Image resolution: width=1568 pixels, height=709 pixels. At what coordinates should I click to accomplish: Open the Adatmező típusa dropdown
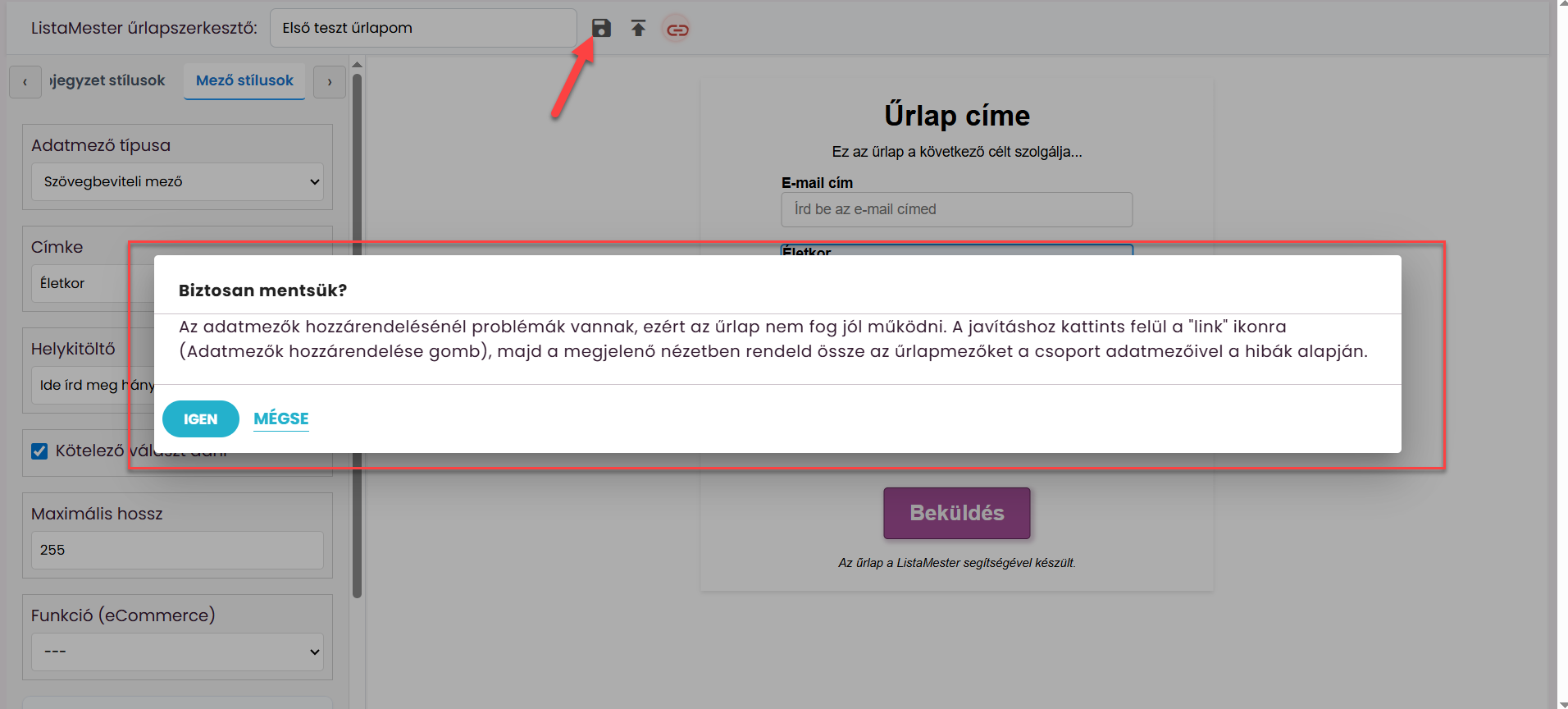(x=177, y=181)
